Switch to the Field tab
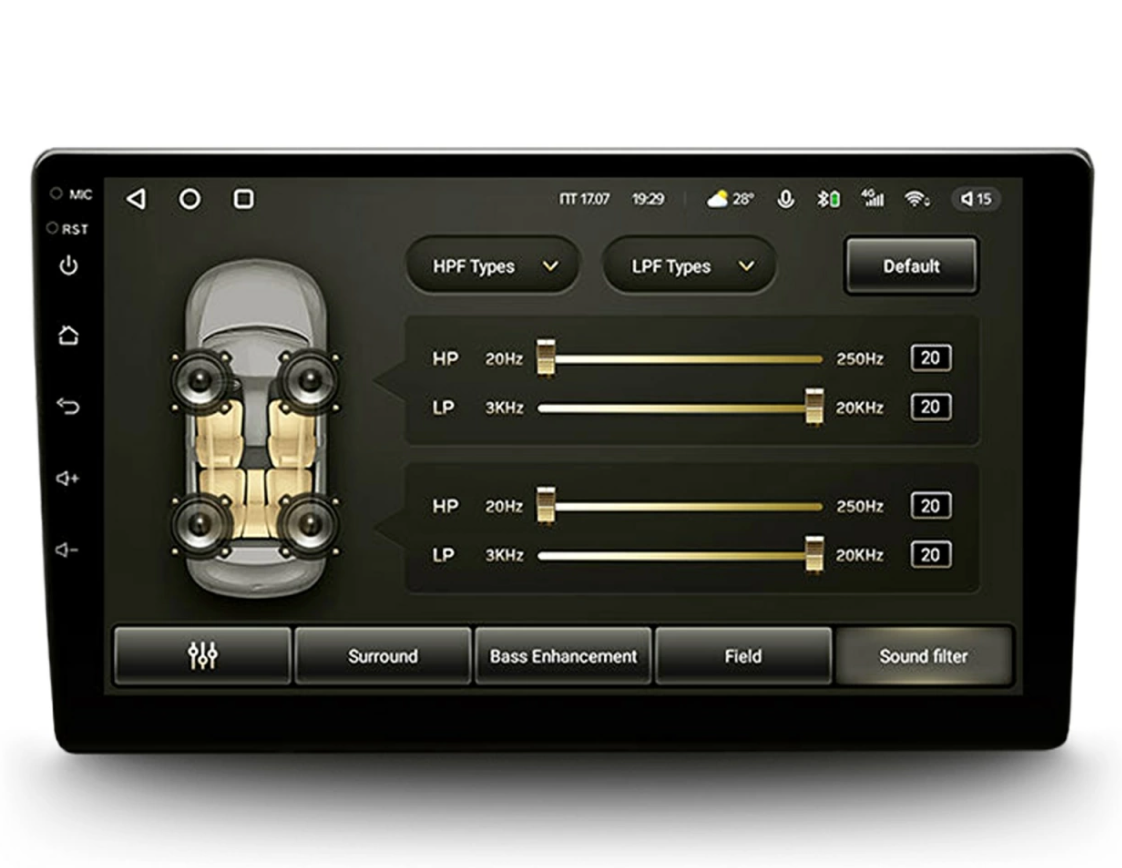The height and width of the screenshot is (868, 1122). point(743,655)
